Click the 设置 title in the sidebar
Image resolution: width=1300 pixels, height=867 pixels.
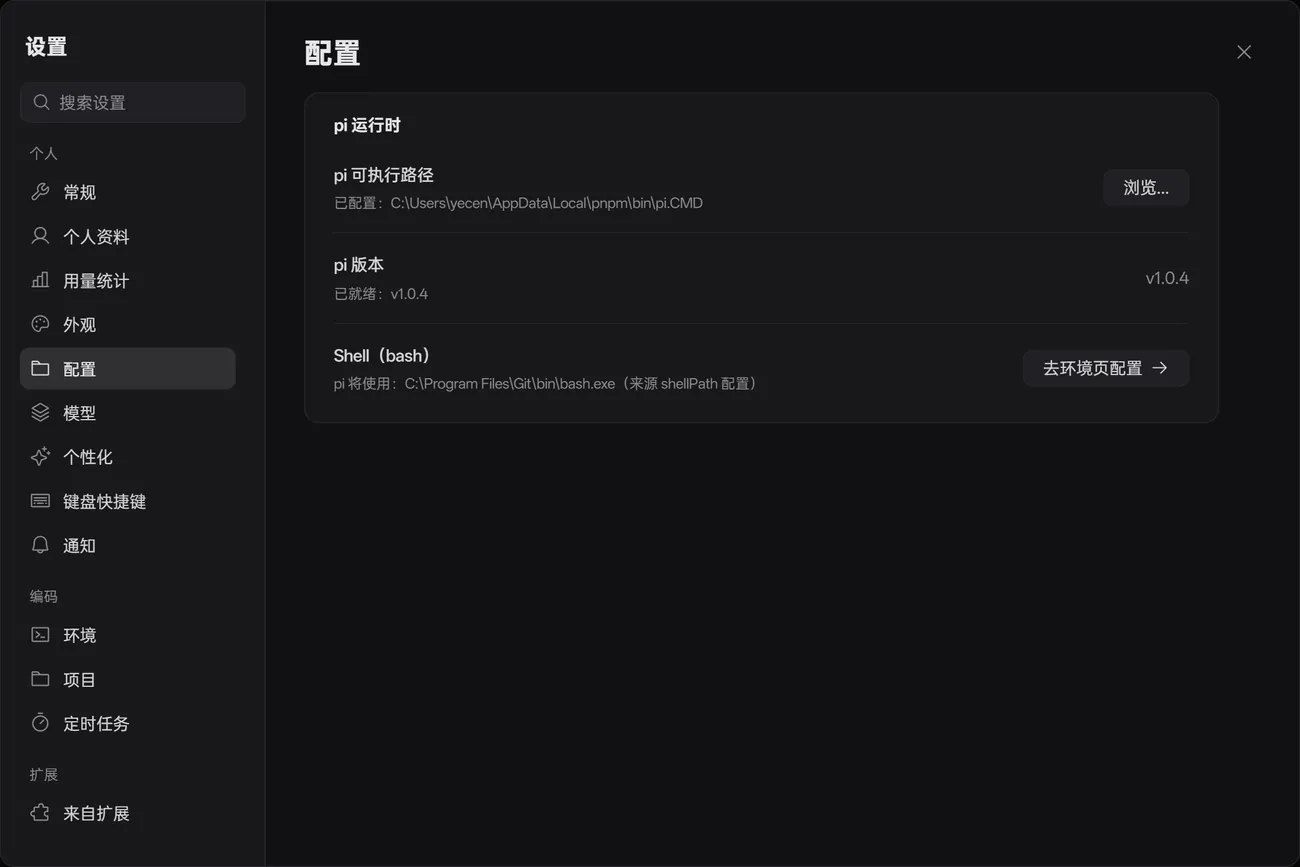click(46, 47)
